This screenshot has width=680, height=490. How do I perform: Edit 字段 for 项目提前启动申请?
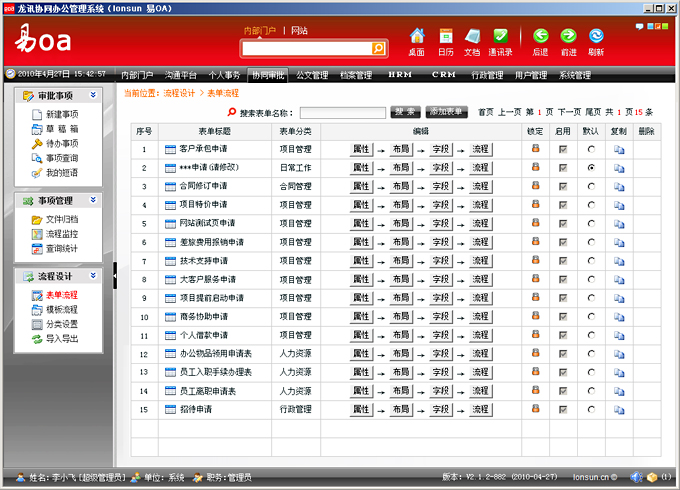[441, 298]
